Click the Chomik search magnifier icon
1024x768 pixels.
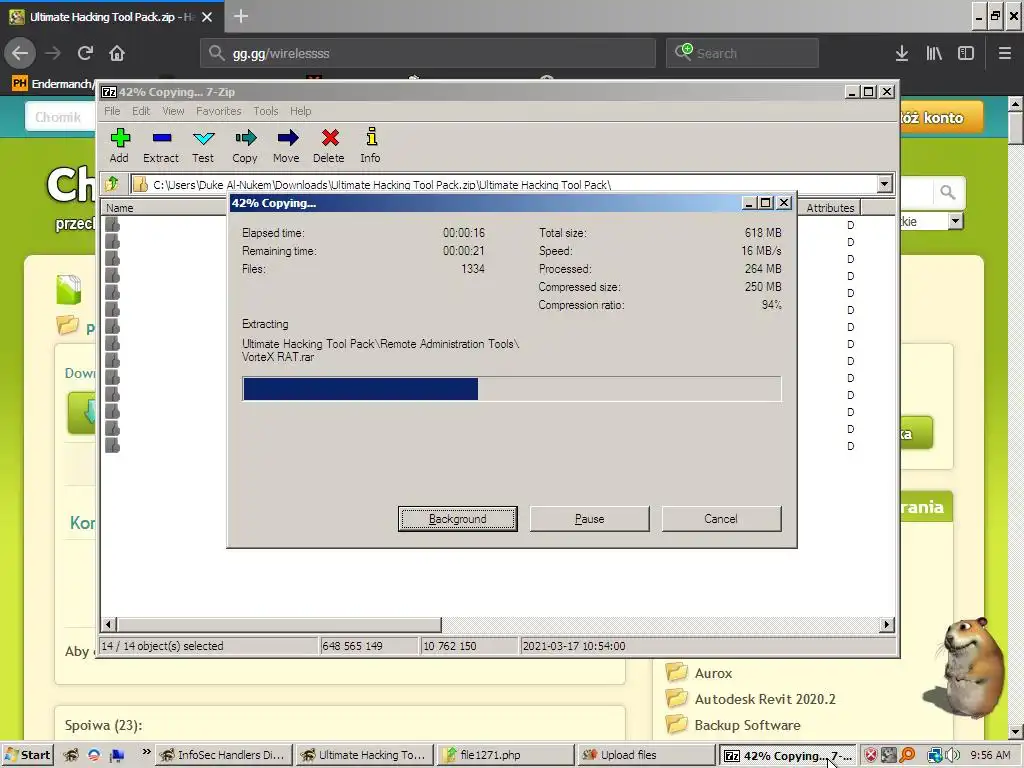point(948,192)
